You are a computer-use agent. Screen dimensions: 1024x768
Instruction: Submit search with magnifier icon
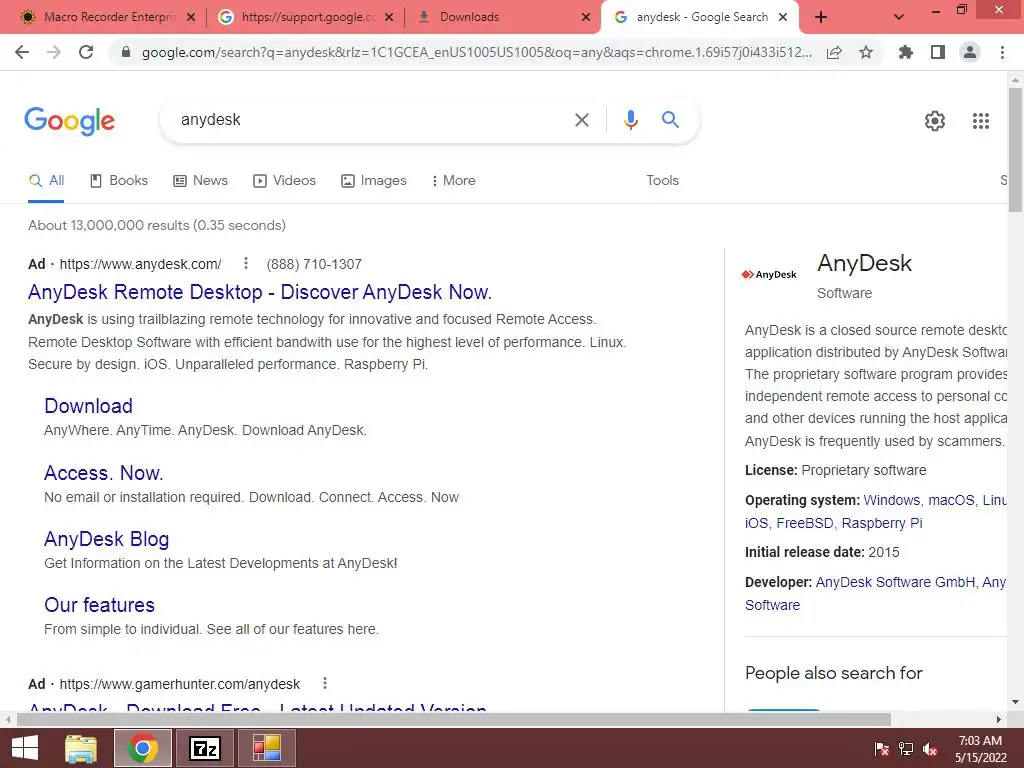670,120
